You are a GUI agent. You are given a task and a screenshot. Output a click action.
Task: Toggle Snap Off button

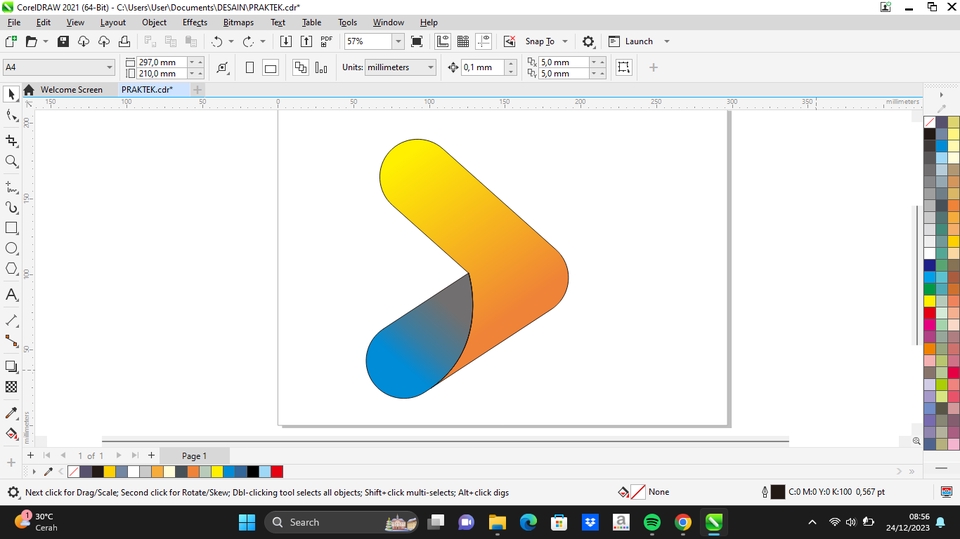(509, 42)
